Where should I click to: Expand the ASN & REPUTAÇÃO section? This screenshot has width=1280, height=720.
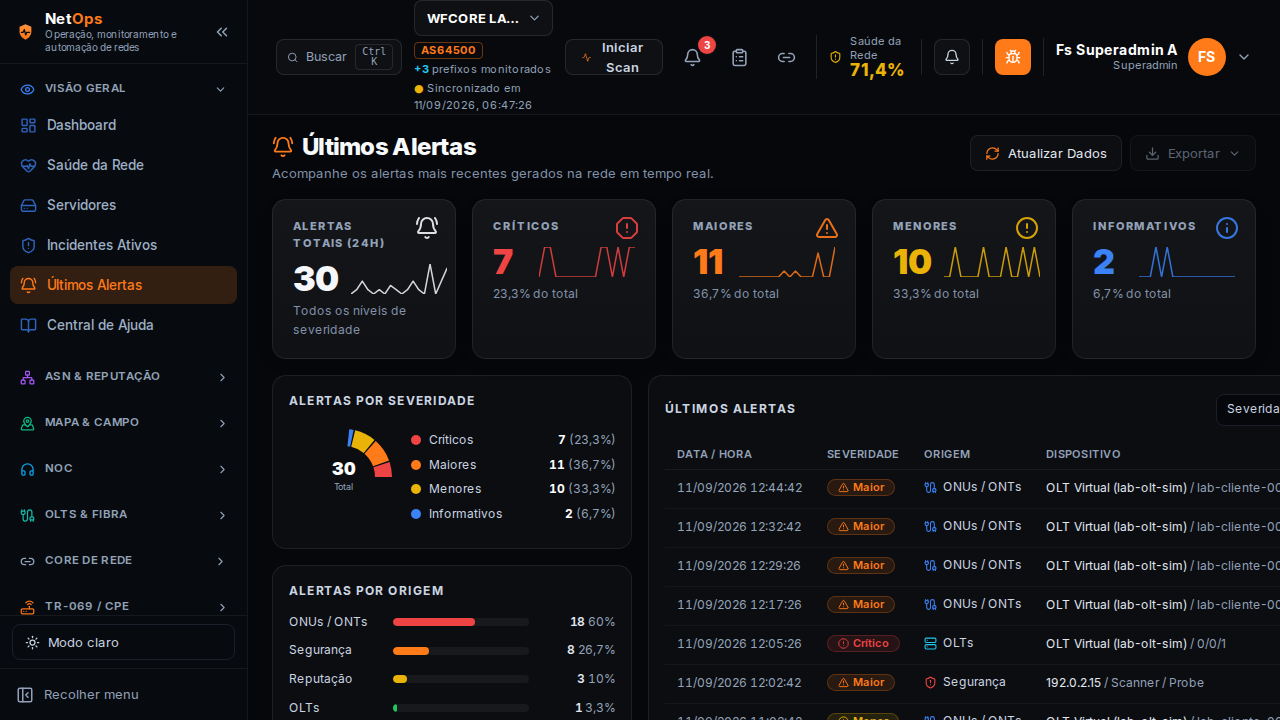click(123, 376)
